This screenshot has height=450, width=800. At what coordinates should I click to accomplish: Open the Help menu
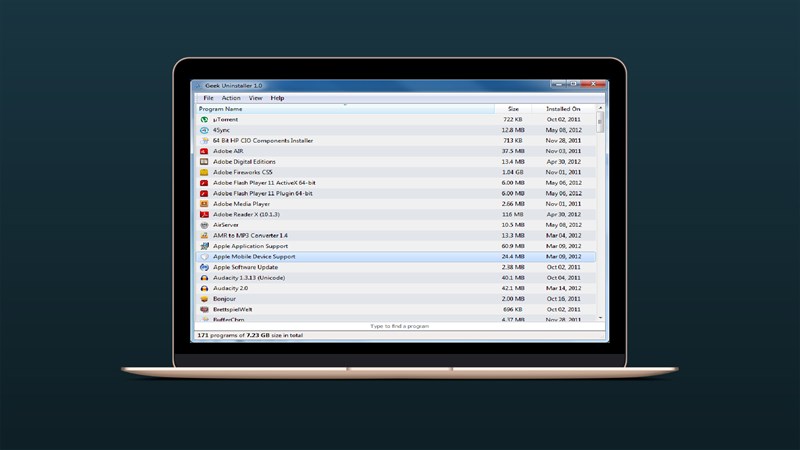click(x=277, y=98)
